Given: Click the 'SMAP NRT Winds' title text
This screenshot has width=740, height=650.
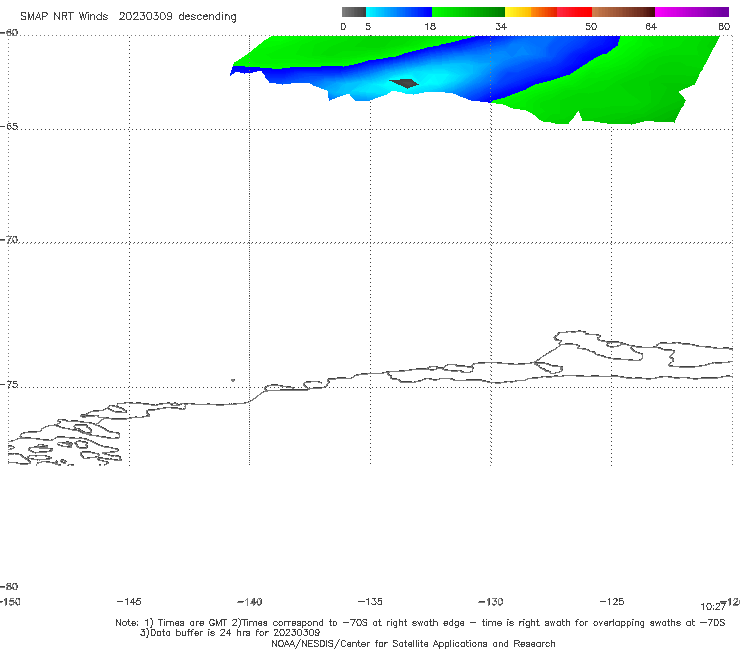Looking at the screenshot, I should (64, 16).
